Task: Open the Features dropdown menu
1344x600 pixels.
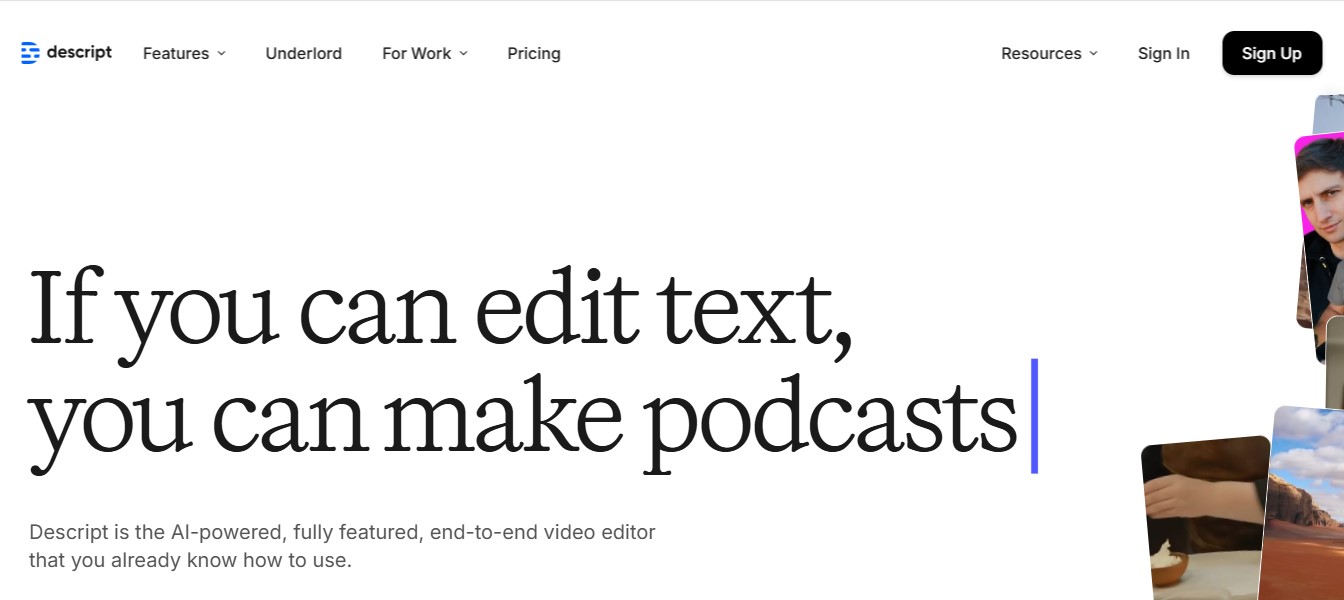Action: 185,53
